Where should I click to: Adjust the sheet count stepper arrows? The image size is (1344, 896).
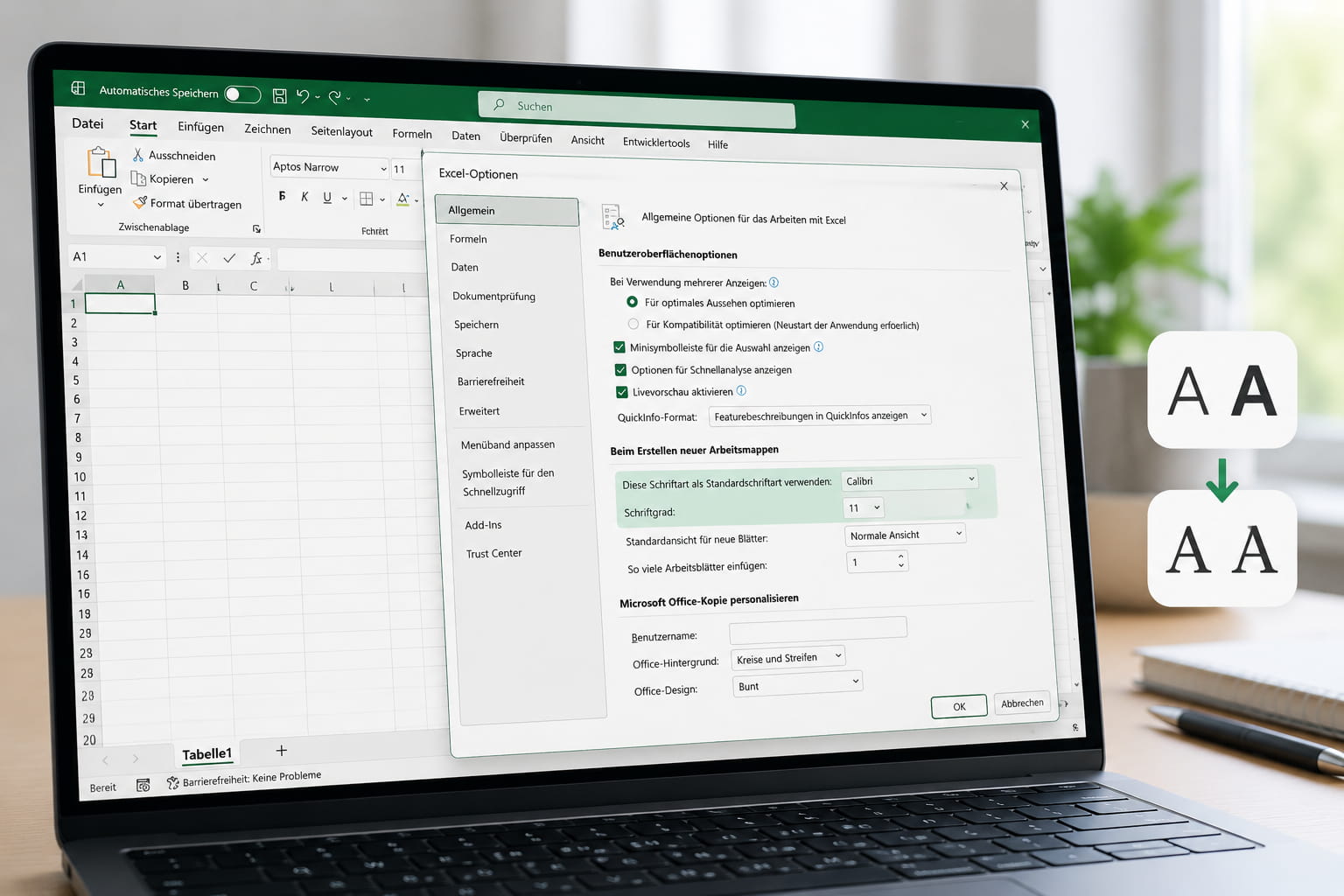[900, 561]
